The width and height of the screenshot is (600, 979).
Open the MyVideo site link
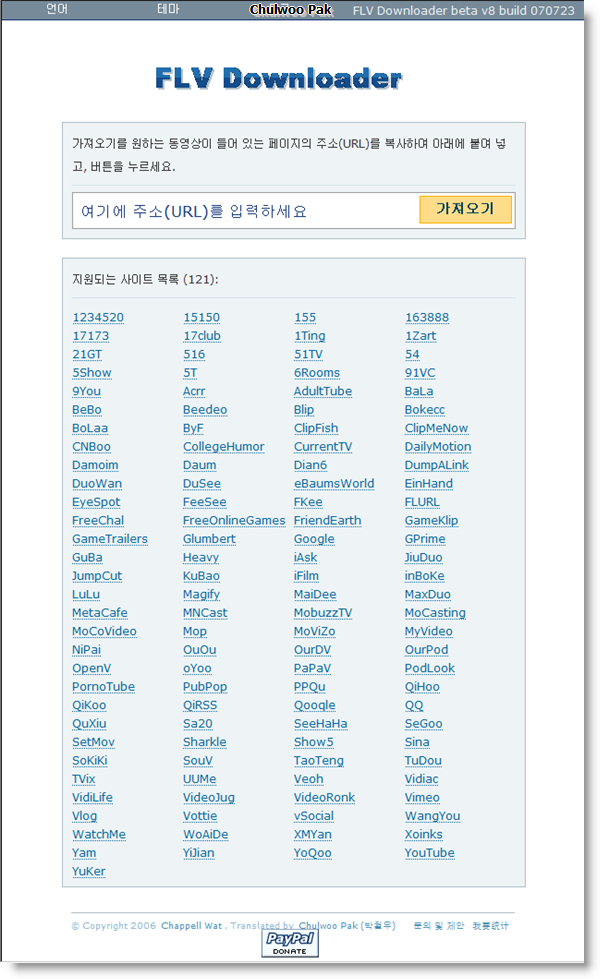tap(428, 631)
